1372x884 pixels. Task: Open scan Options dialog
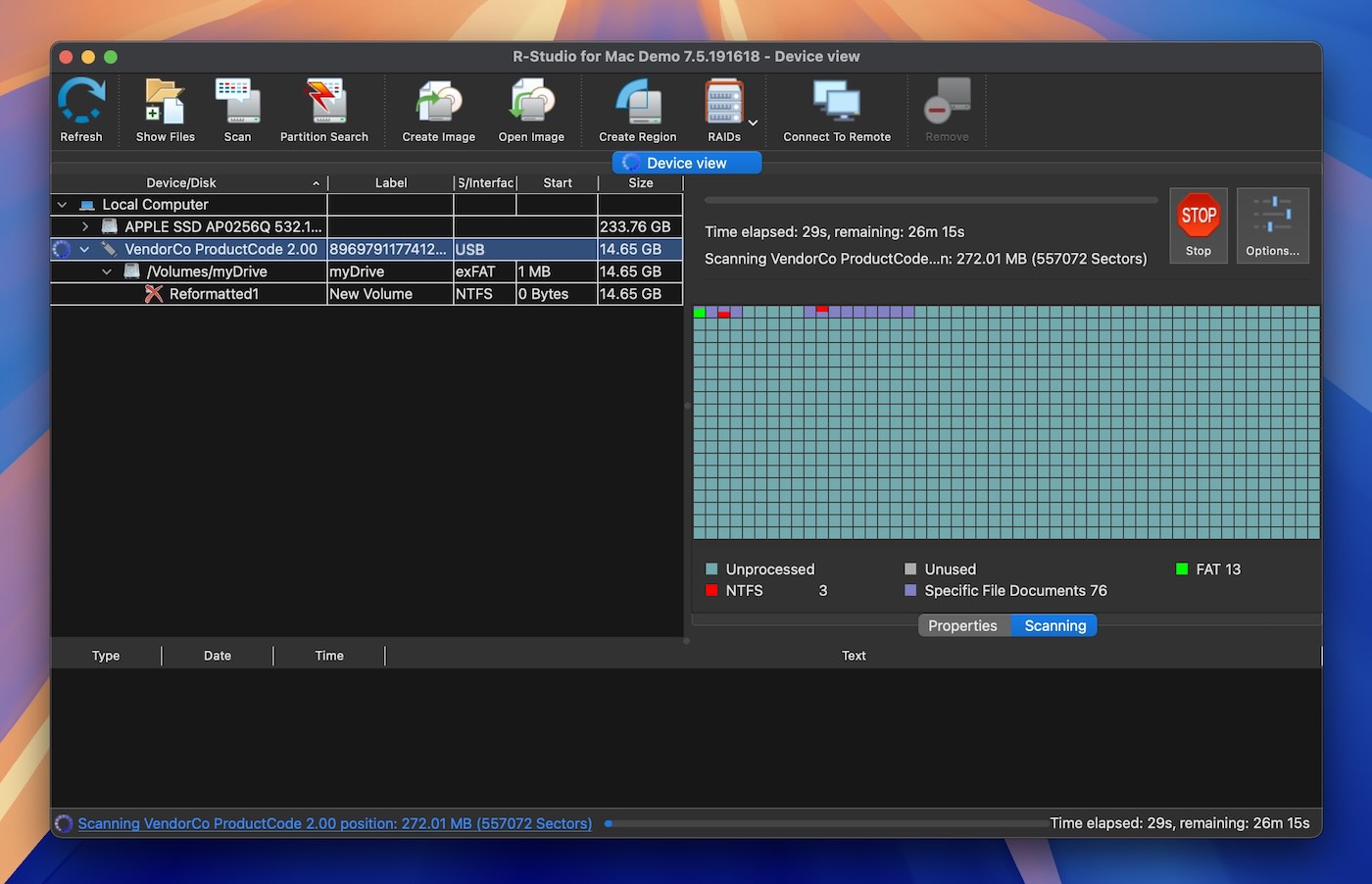point(1271,225)
